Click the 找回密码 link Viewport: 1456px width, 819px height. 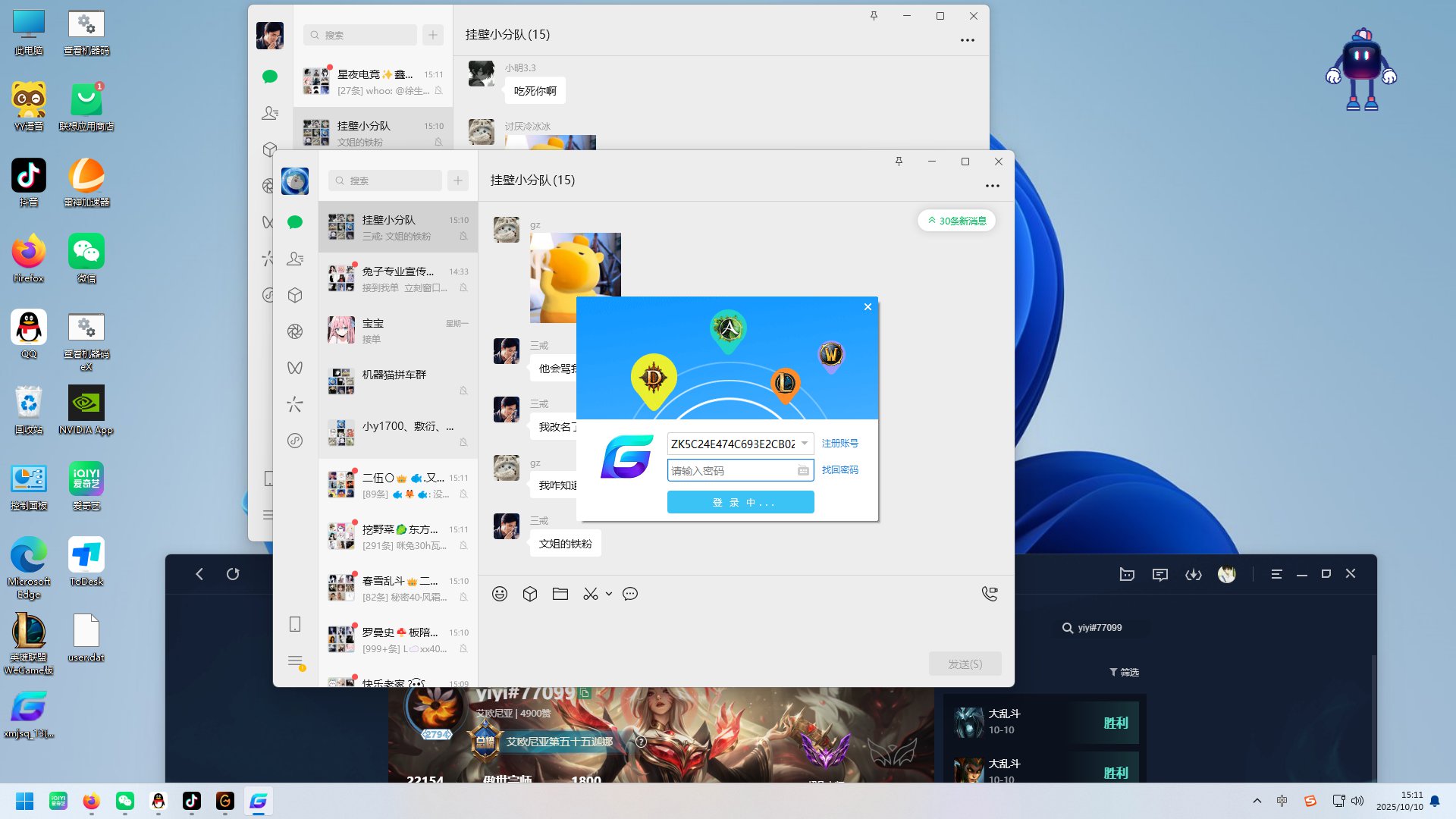[839, 470]
